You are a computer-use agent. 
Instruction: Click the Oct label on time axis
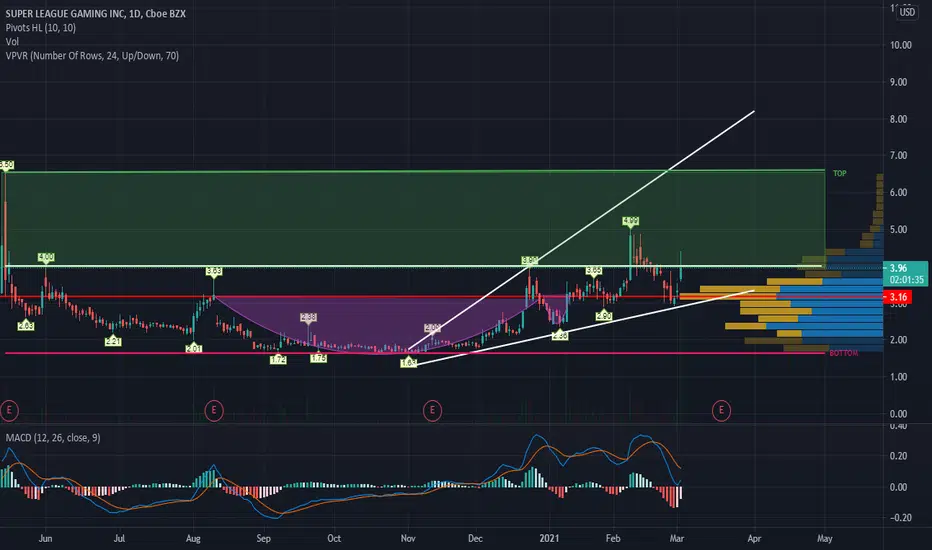click(x=334, y=538)
